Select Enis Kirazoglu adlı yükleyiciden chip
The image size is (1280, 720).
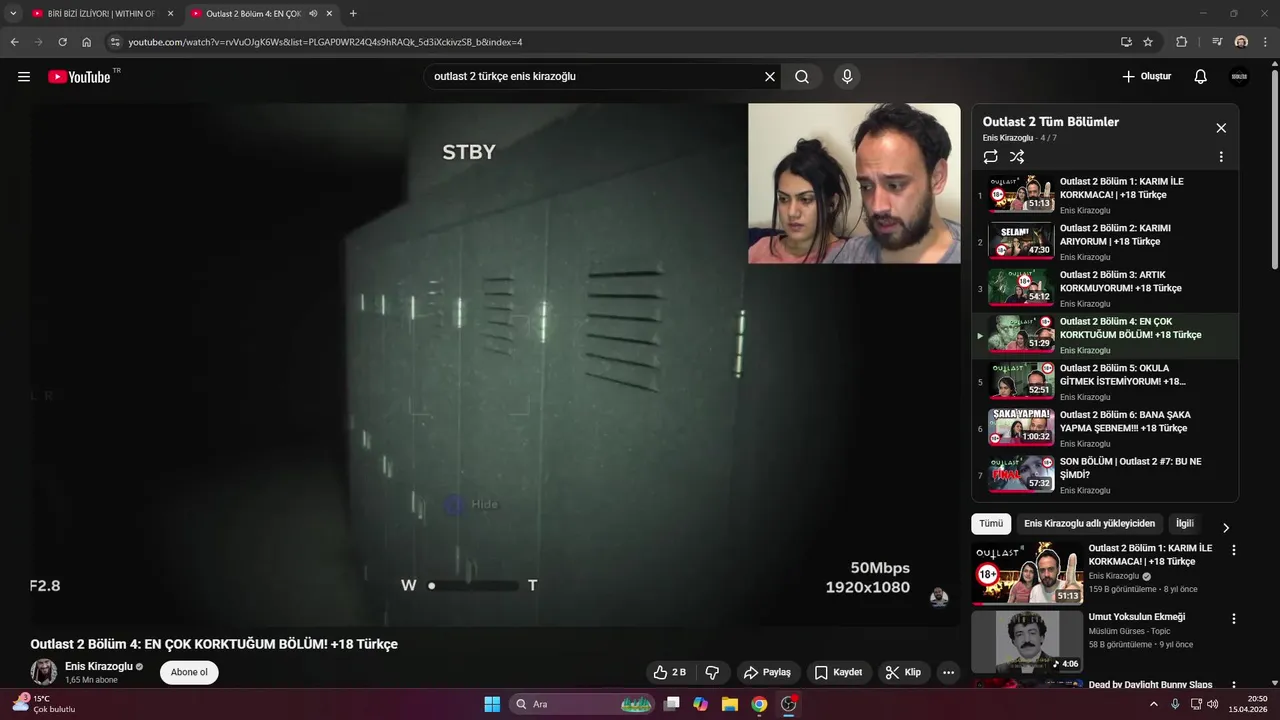(1089, 524)
